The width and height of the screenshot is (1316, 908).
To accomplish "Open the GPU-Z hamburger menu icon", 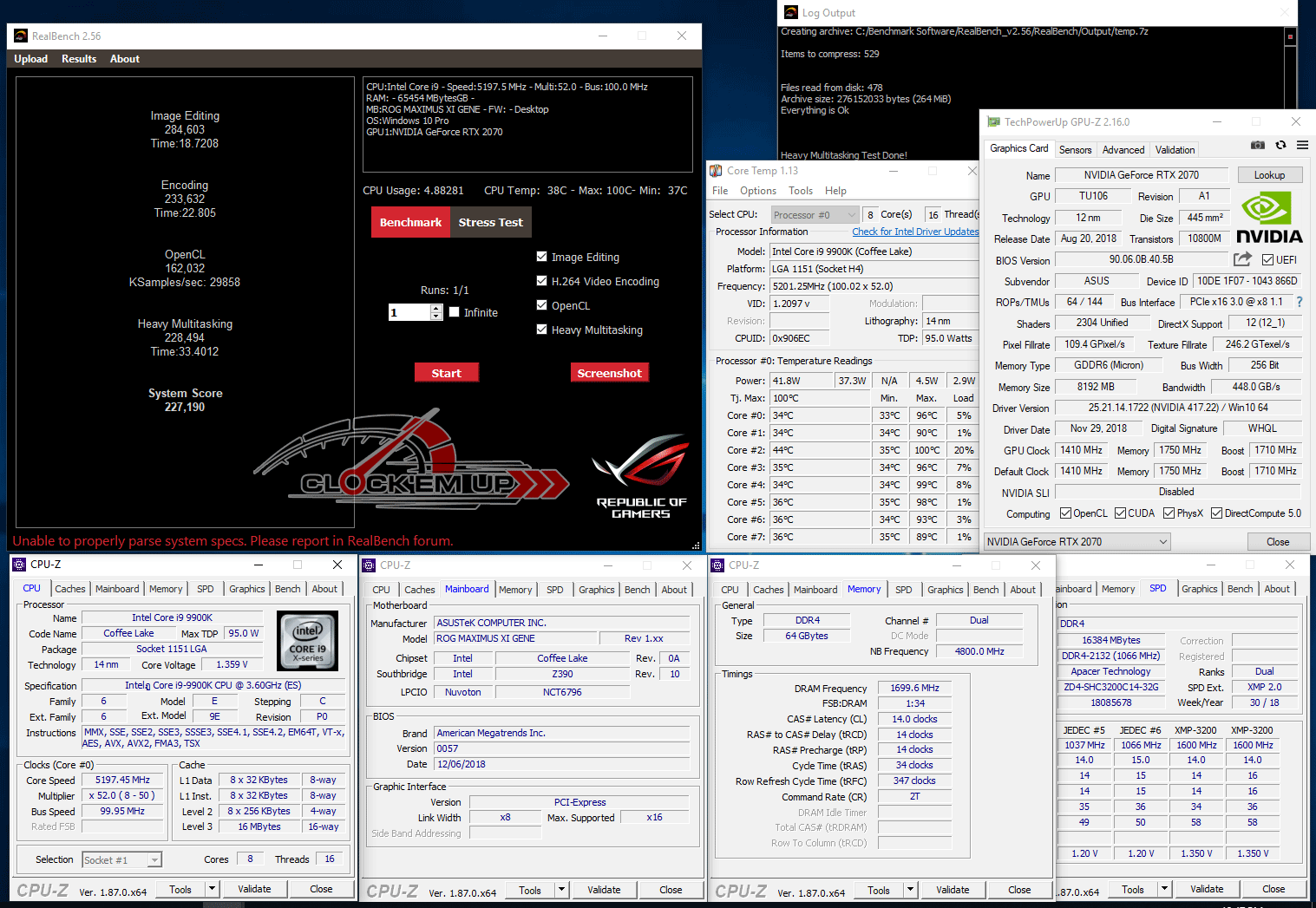I will point(1302,145).
